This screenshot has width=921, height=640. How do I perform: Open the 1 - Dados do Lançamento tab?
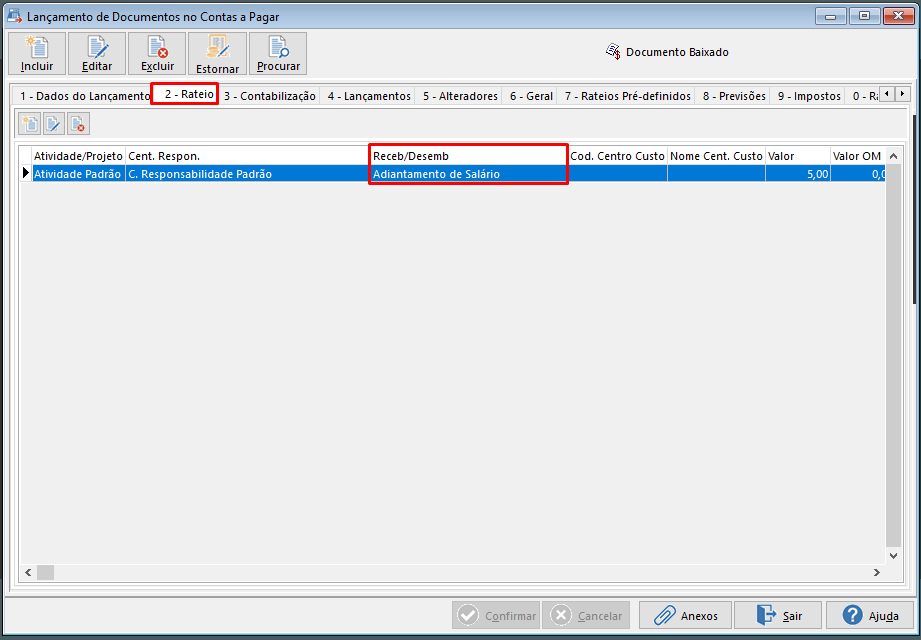click(x=85, y=96)
